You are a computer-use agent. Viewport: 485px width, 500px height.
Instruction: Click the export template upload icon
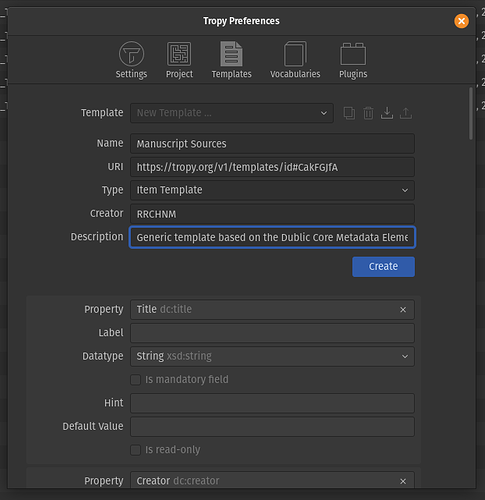pyautogui.click(x=406, y=113)
